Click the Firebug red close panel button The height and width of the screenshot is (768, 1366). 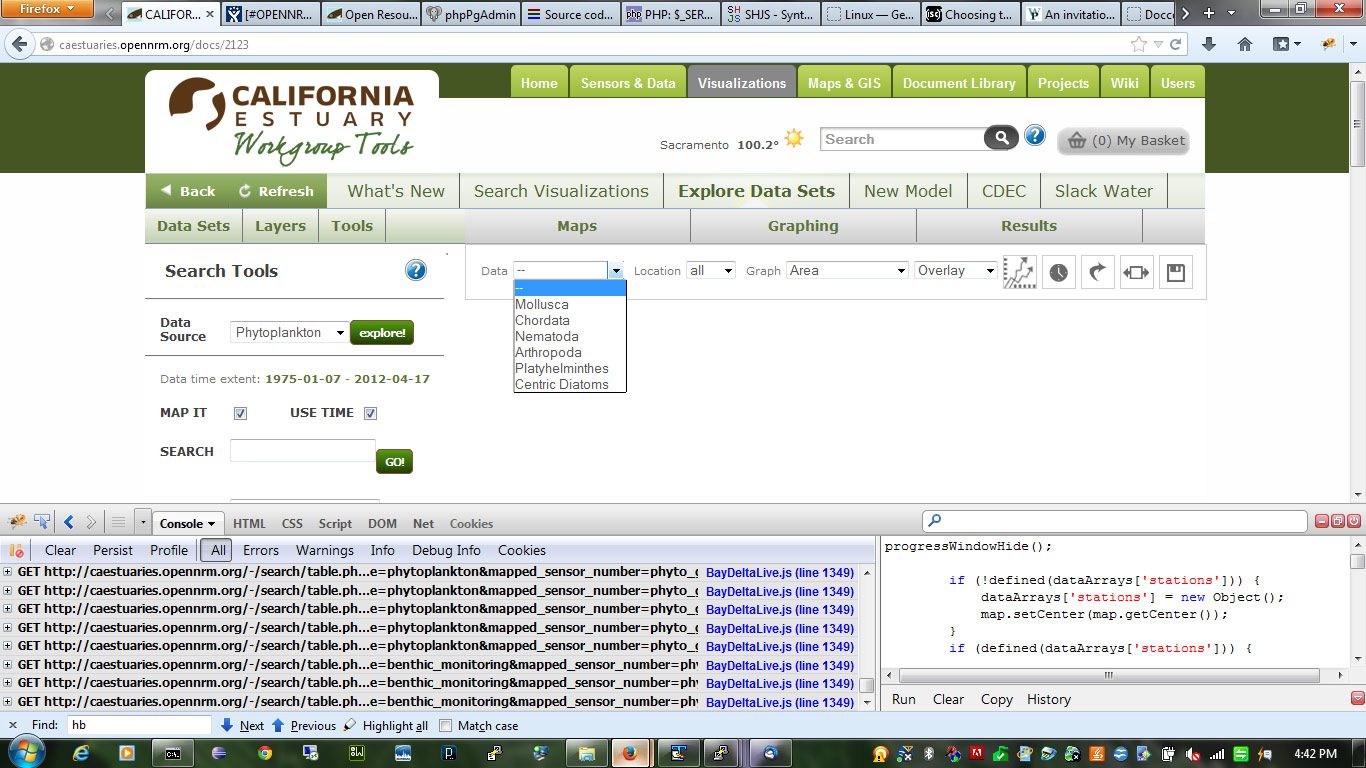click(x=1354, y=521)
